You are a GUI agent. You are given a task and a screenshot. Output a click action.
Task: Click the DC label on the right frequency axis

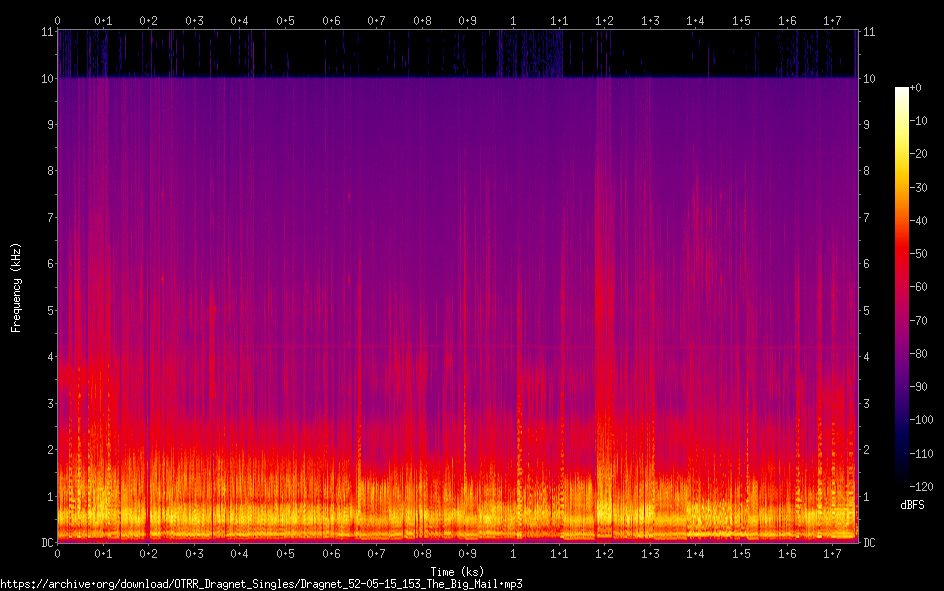(869, 543)
